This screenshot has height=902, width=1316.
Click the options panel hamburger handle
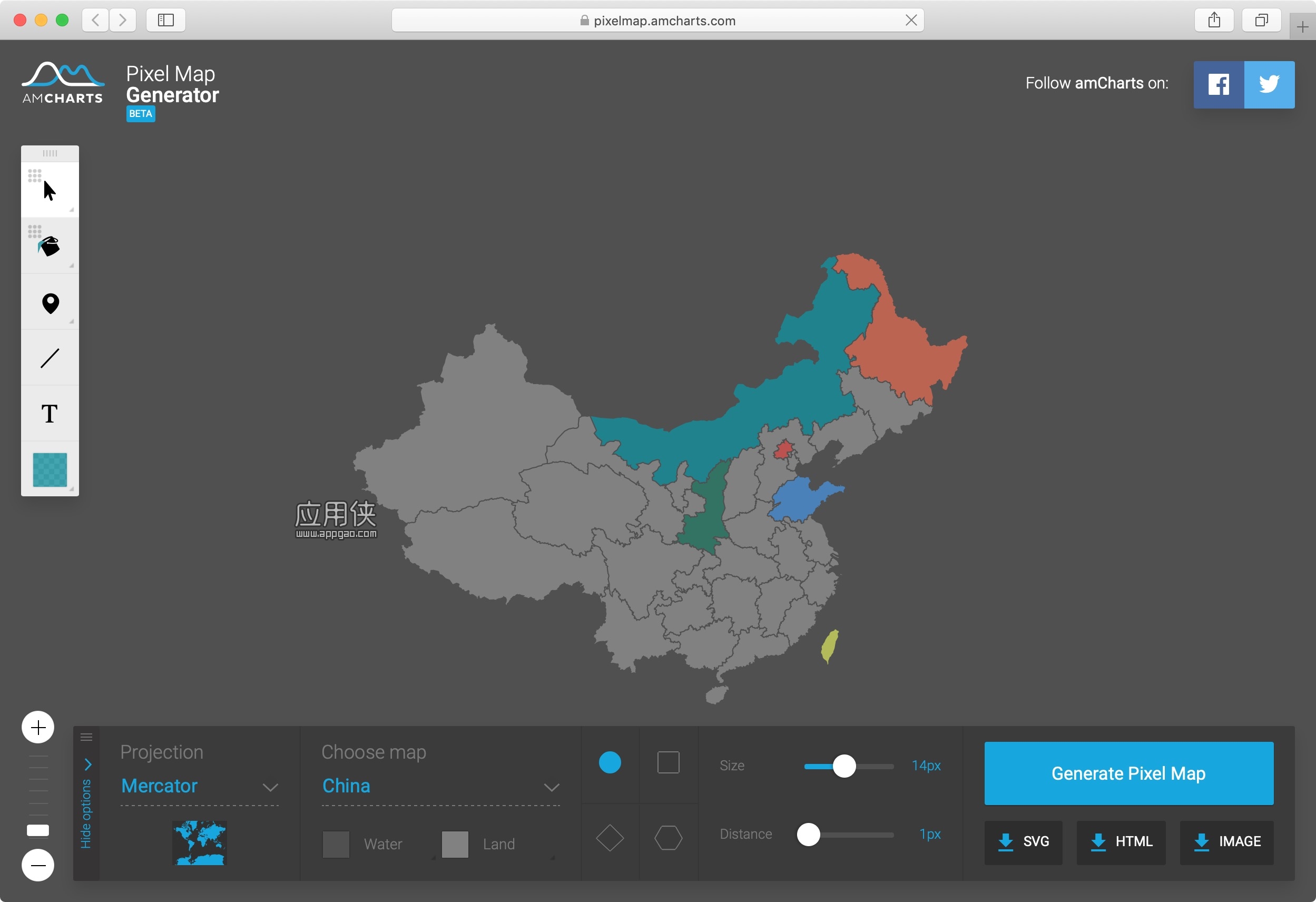click(86, 737)
